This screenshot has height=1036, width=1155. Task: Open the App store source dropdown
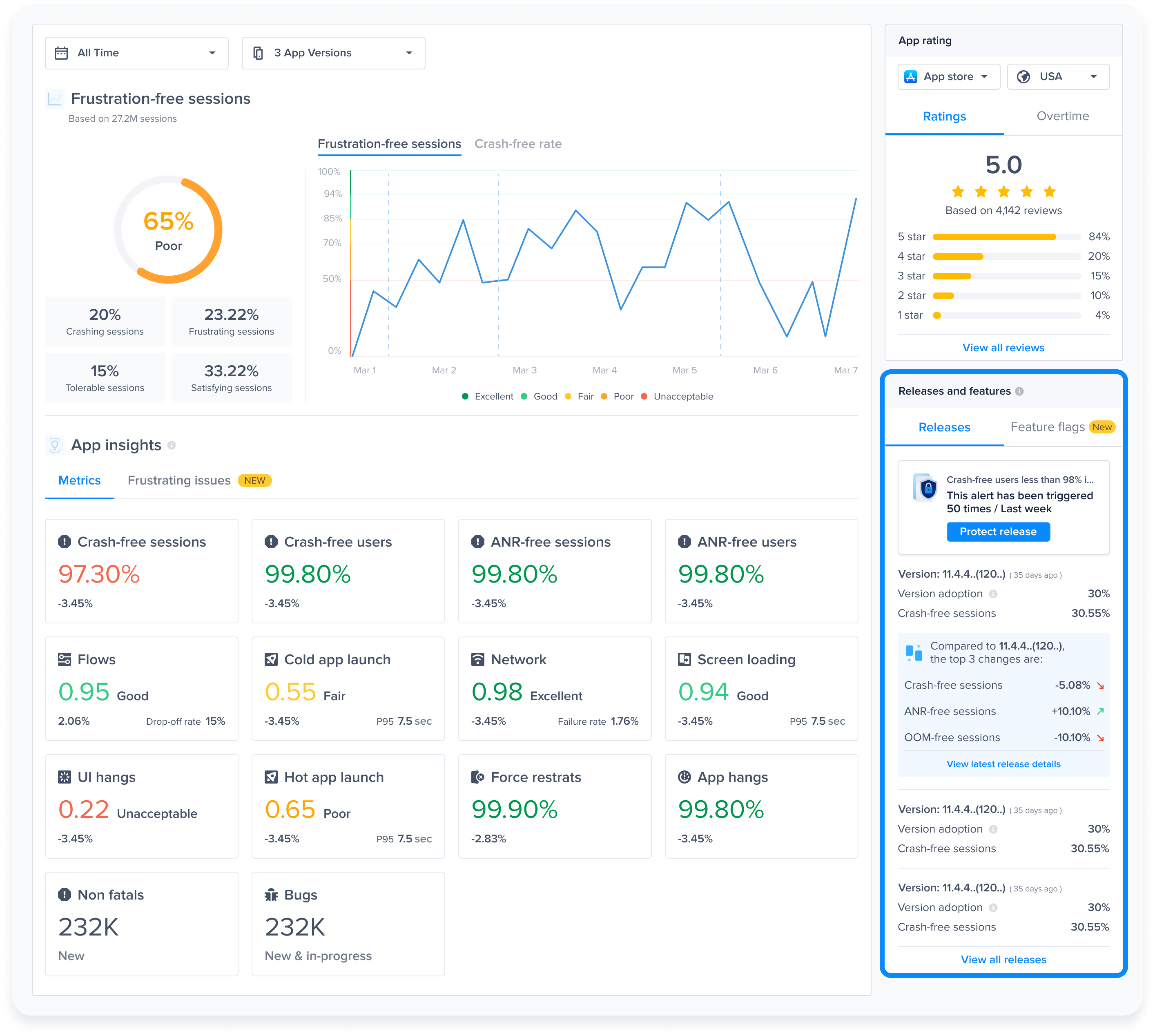(x=948, y=76)
